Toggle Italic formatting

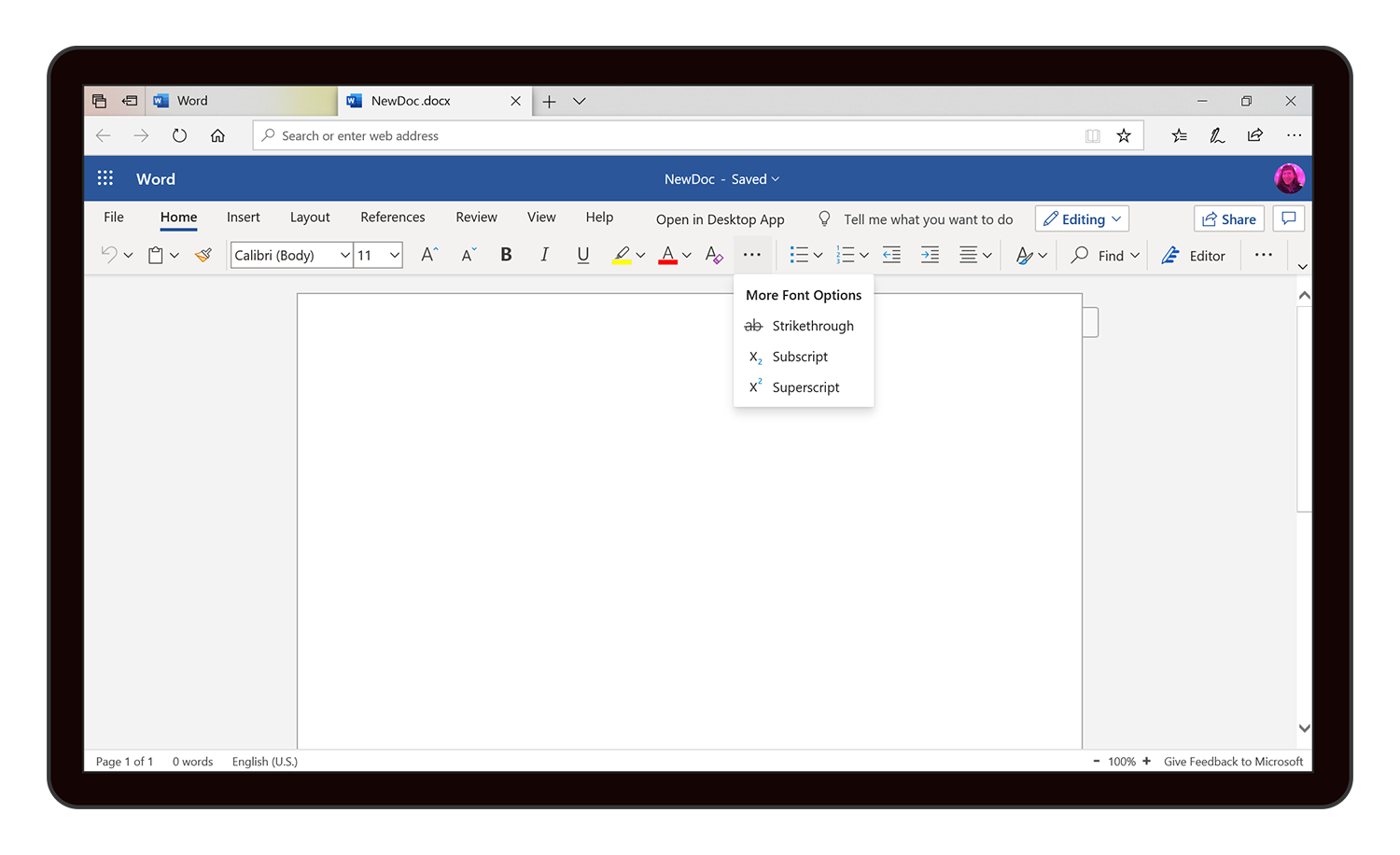(x=544, y=255)
